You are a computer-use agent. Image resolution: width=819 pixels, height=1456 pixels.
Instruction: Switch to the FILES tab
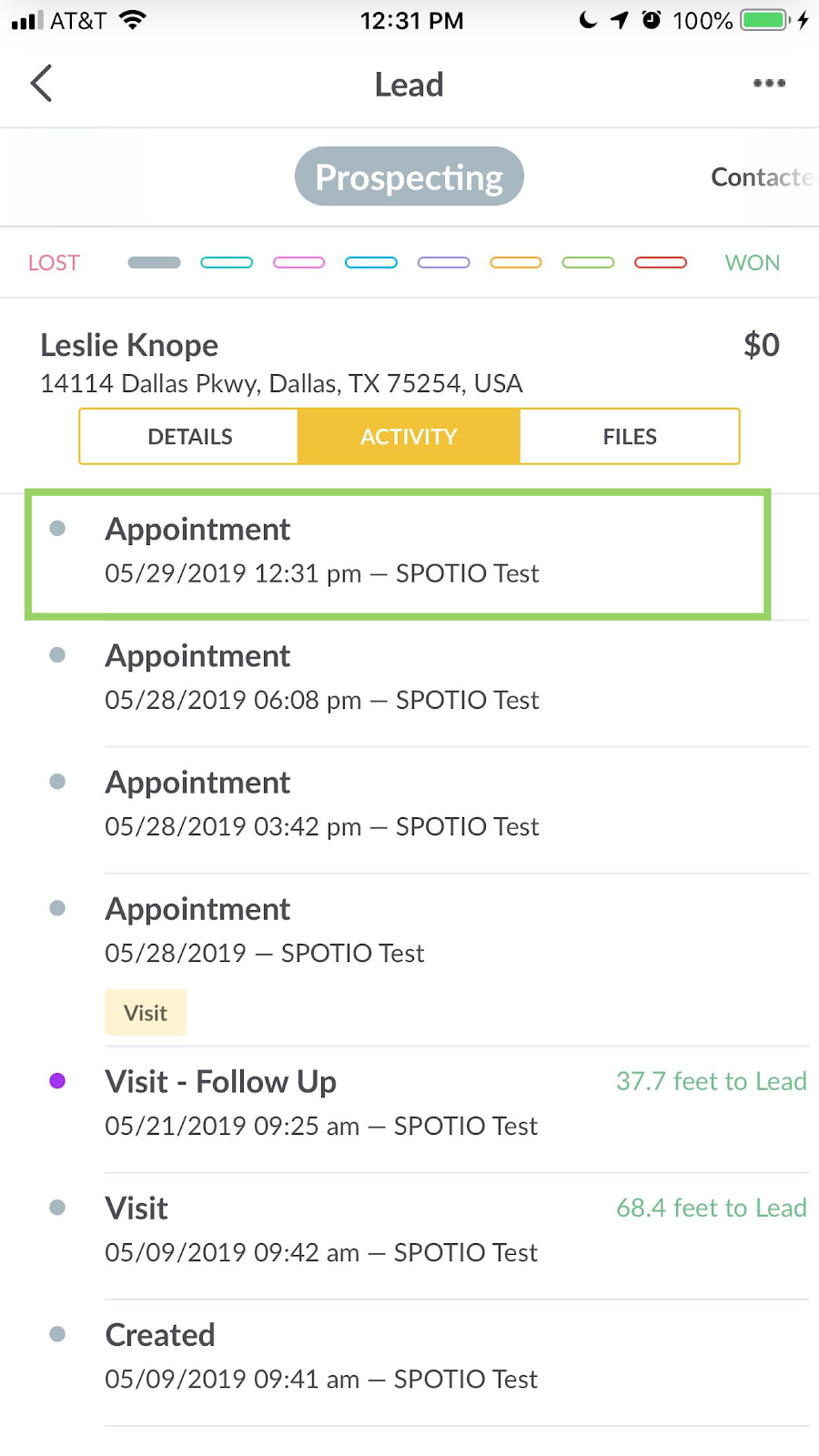pos(629,437)
